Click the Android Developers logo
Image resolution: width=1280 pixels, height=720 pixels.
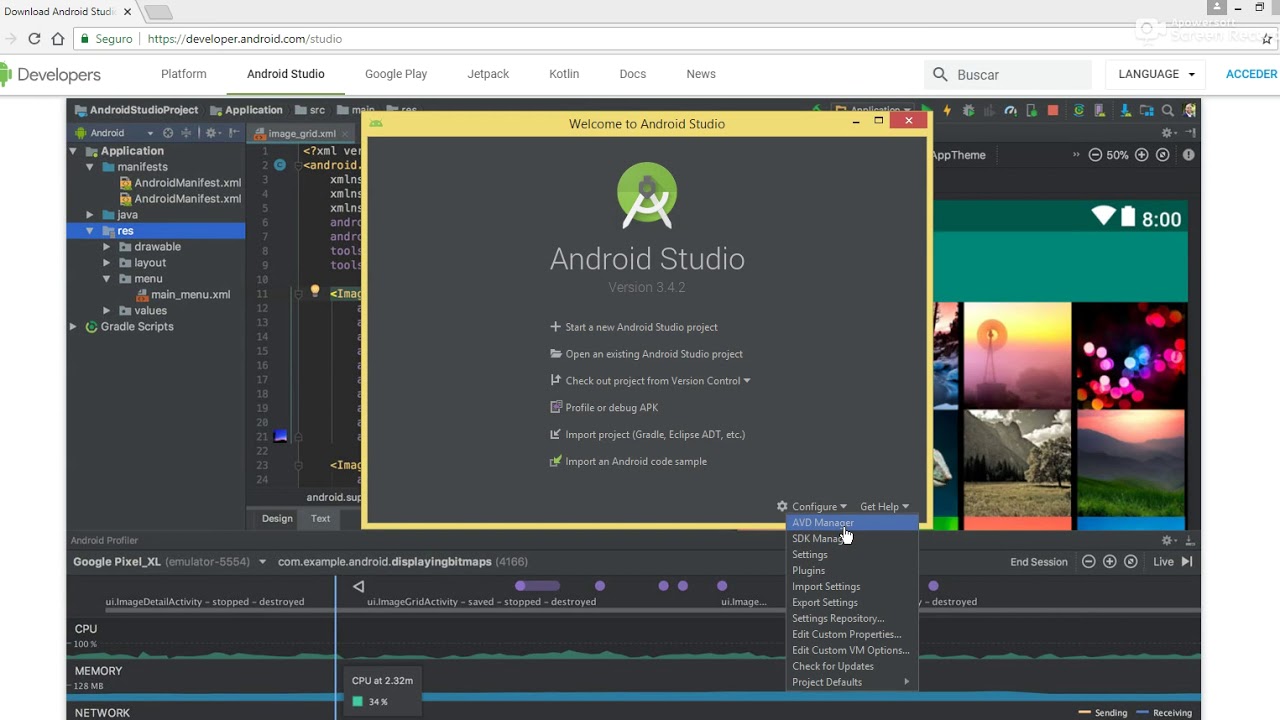coord(50,74)
